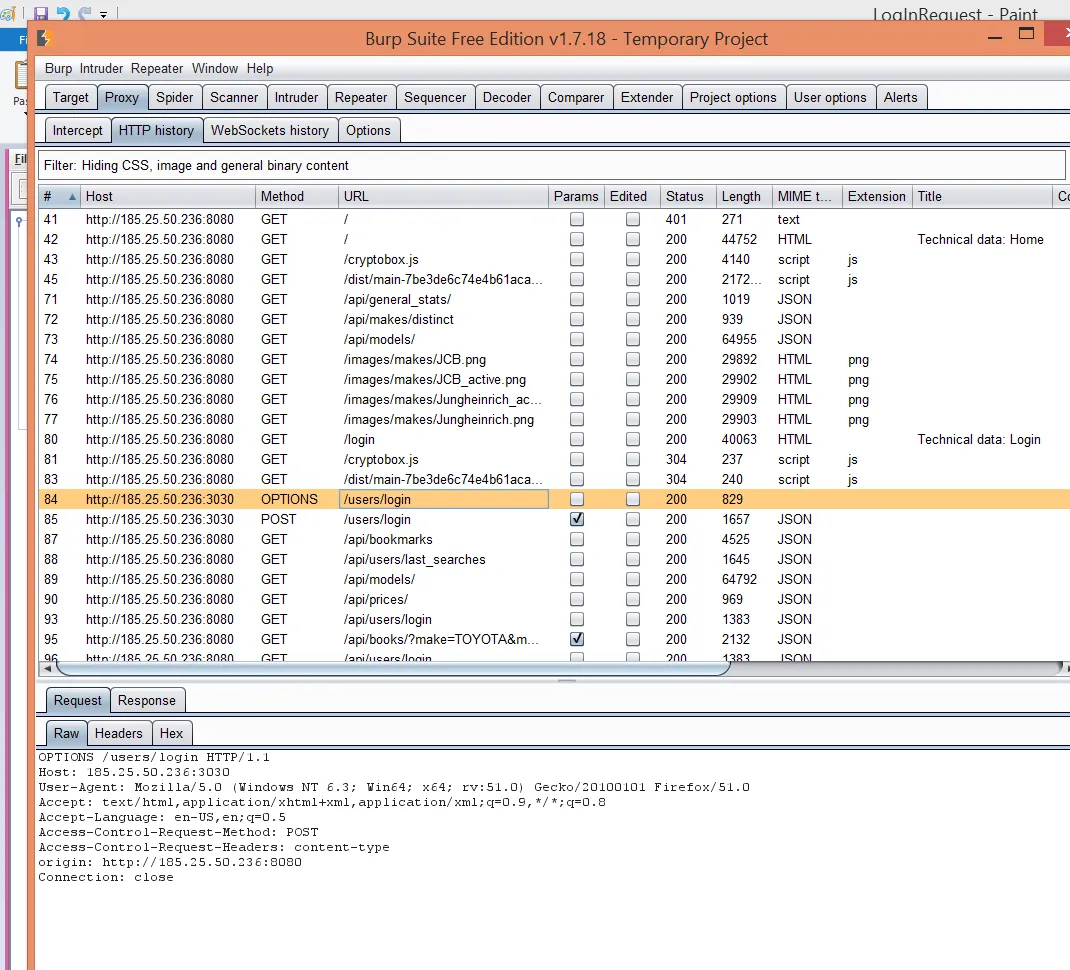Toggle Params checkbox for request 84 OPTIONS
Viewport: 1070px width, 970px height.
577,500
